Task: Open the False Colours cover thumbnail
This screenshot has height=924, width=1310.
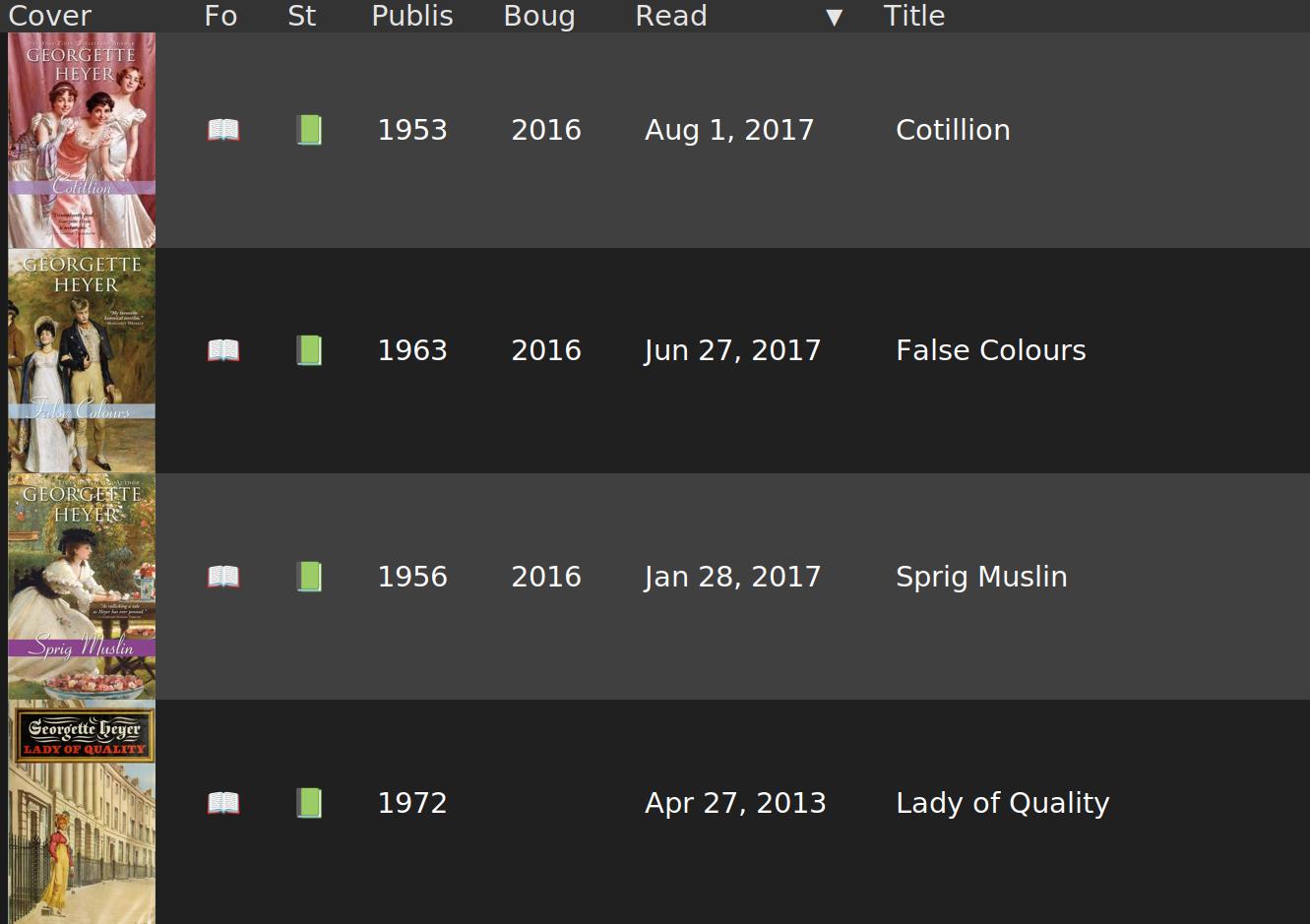Action: click(x=82, y=360)
